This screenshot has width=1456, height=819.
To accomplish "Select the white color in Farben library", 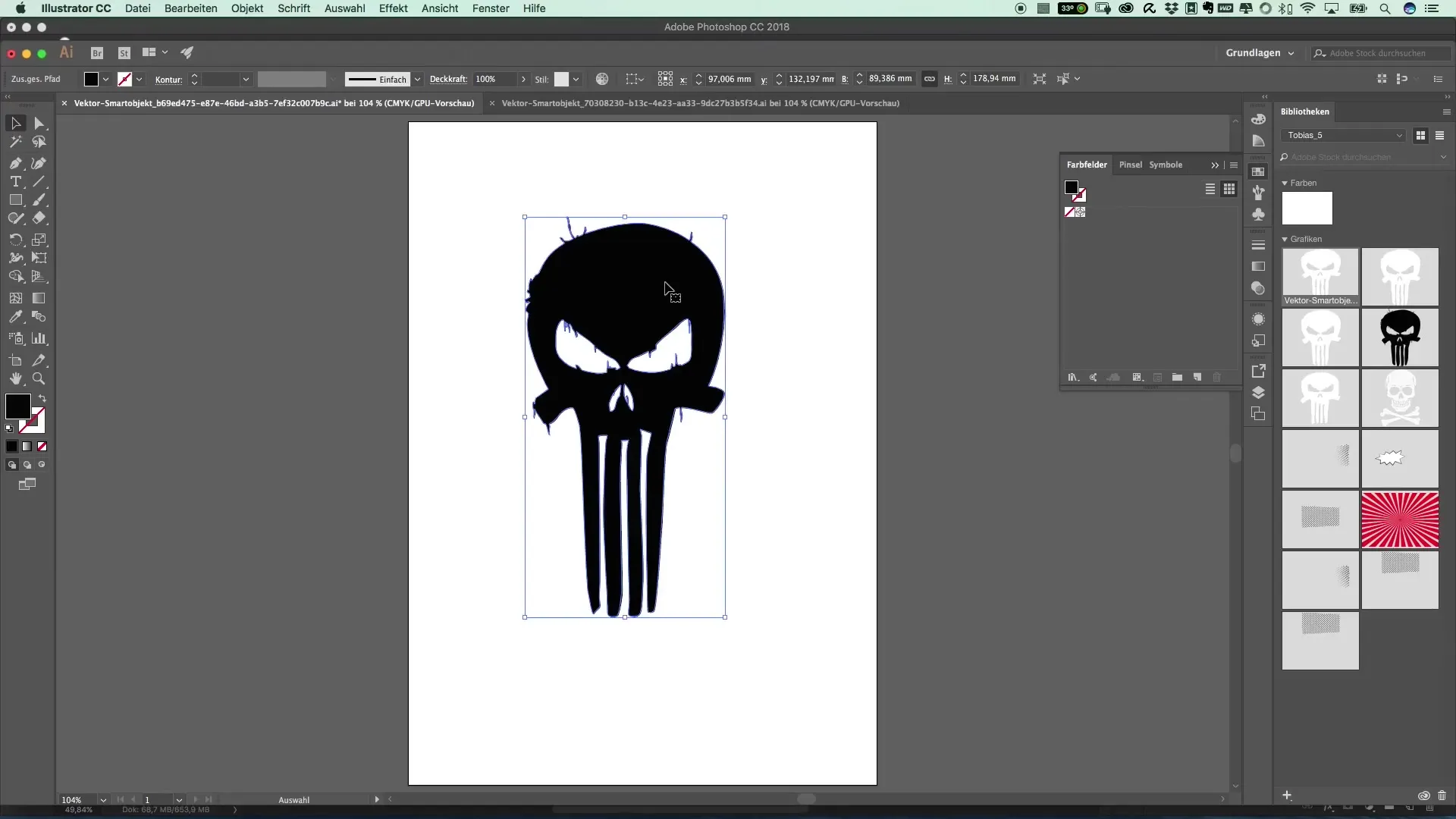I will click(1307, 209).
